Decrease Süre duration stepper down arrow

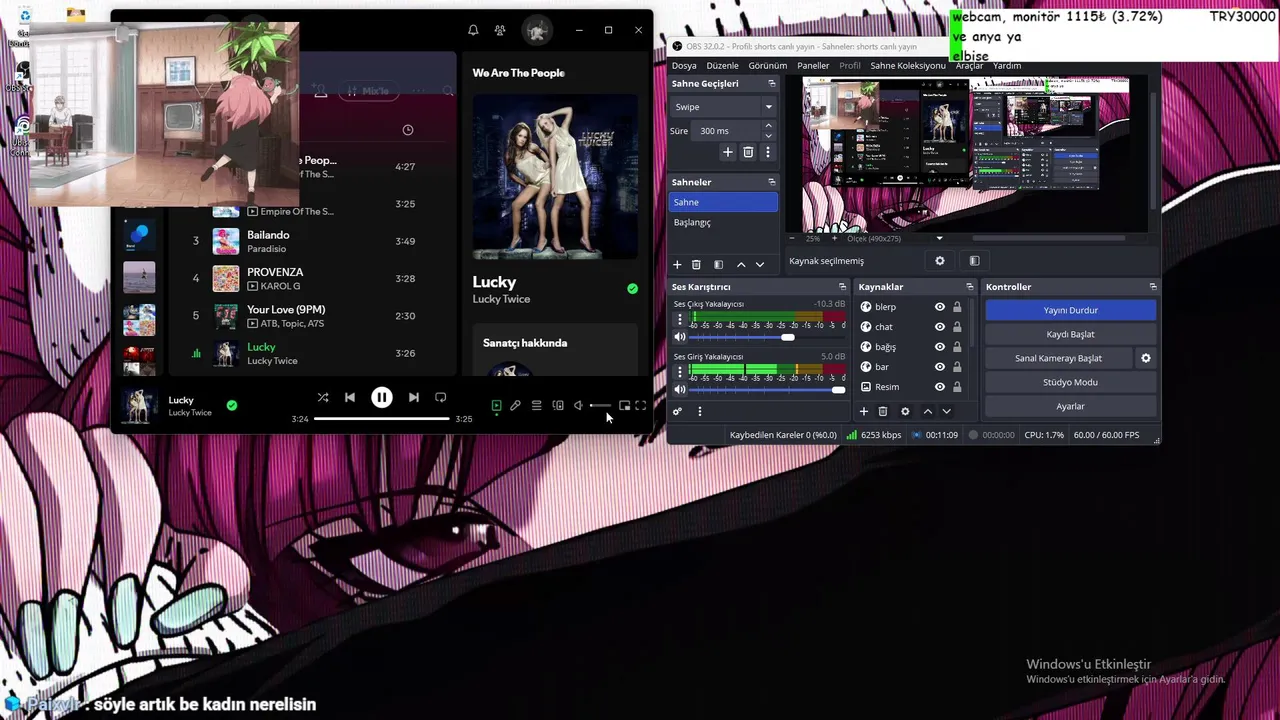coord(768,136)
